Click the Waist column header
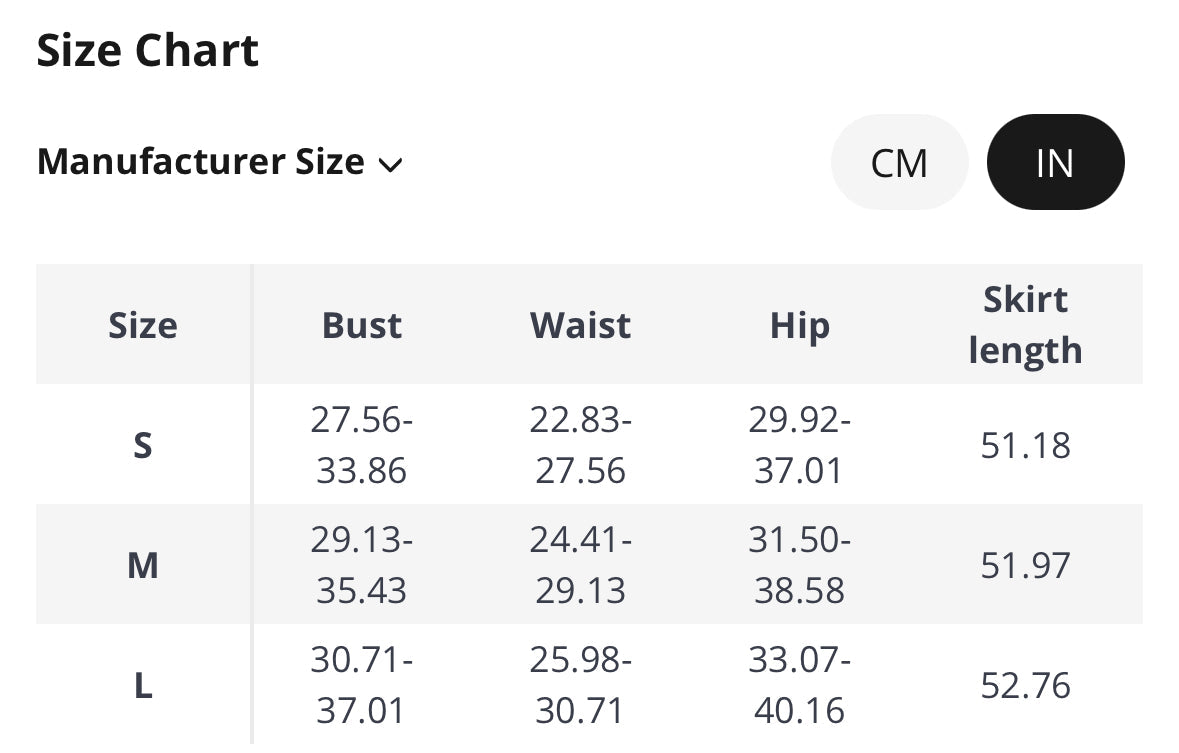 coord(580,326)
